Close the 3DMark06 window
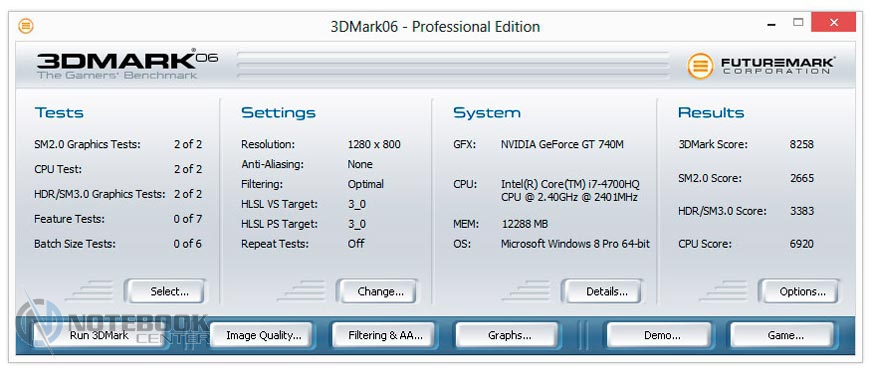Viewport: 870px width, 370px height. pyautogui.click(x=833, y=23)
